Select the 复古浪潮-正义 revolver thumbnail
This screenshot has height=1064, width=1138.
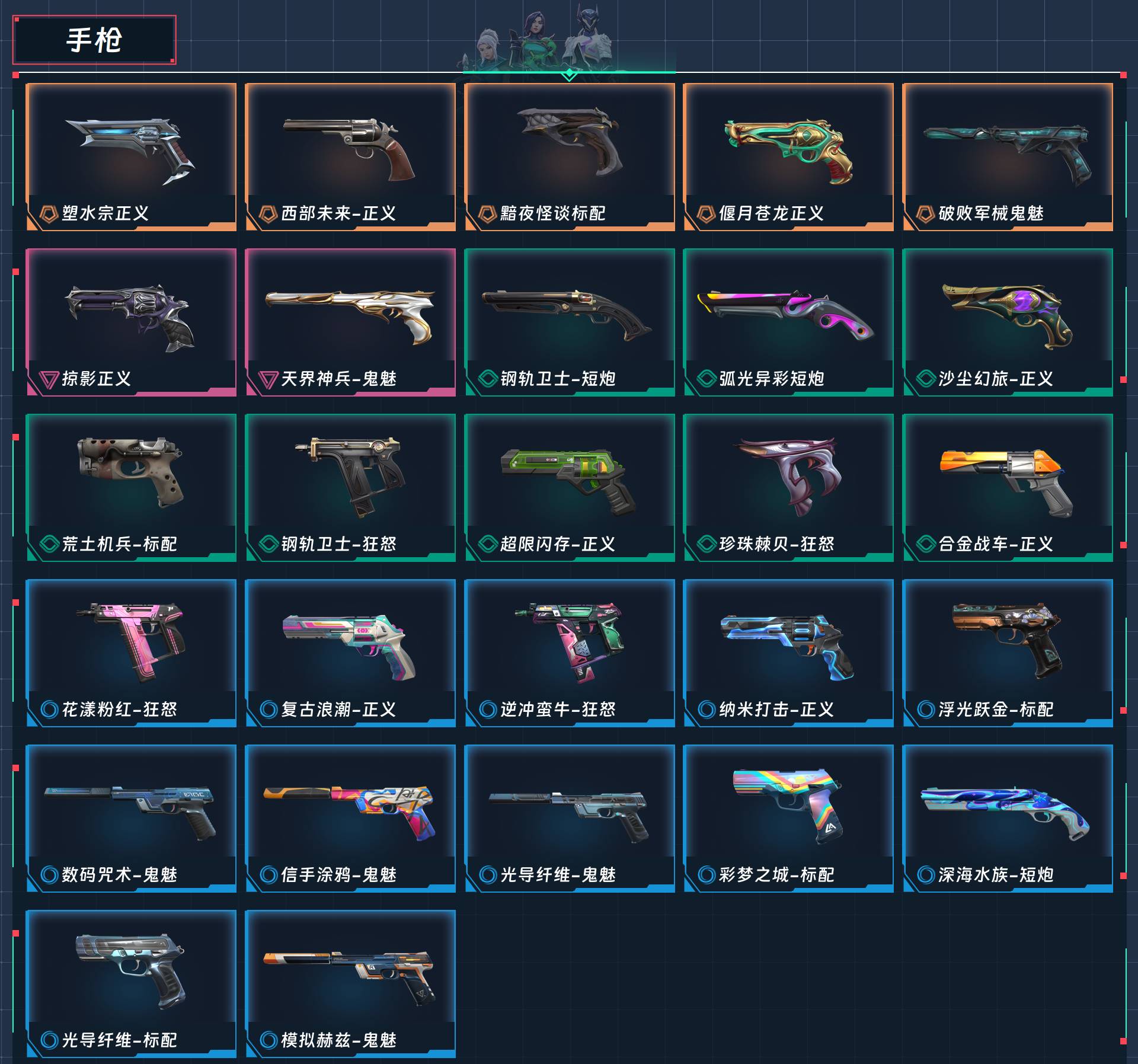coord(350,646)
